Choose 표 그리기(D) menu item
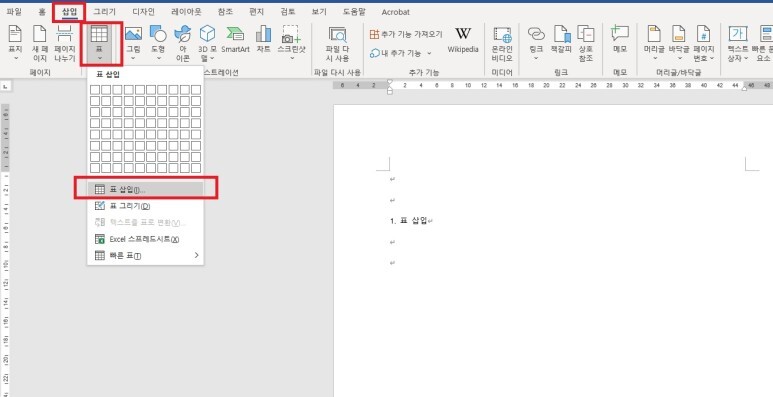773x397 pixels. tap(145, 206)
